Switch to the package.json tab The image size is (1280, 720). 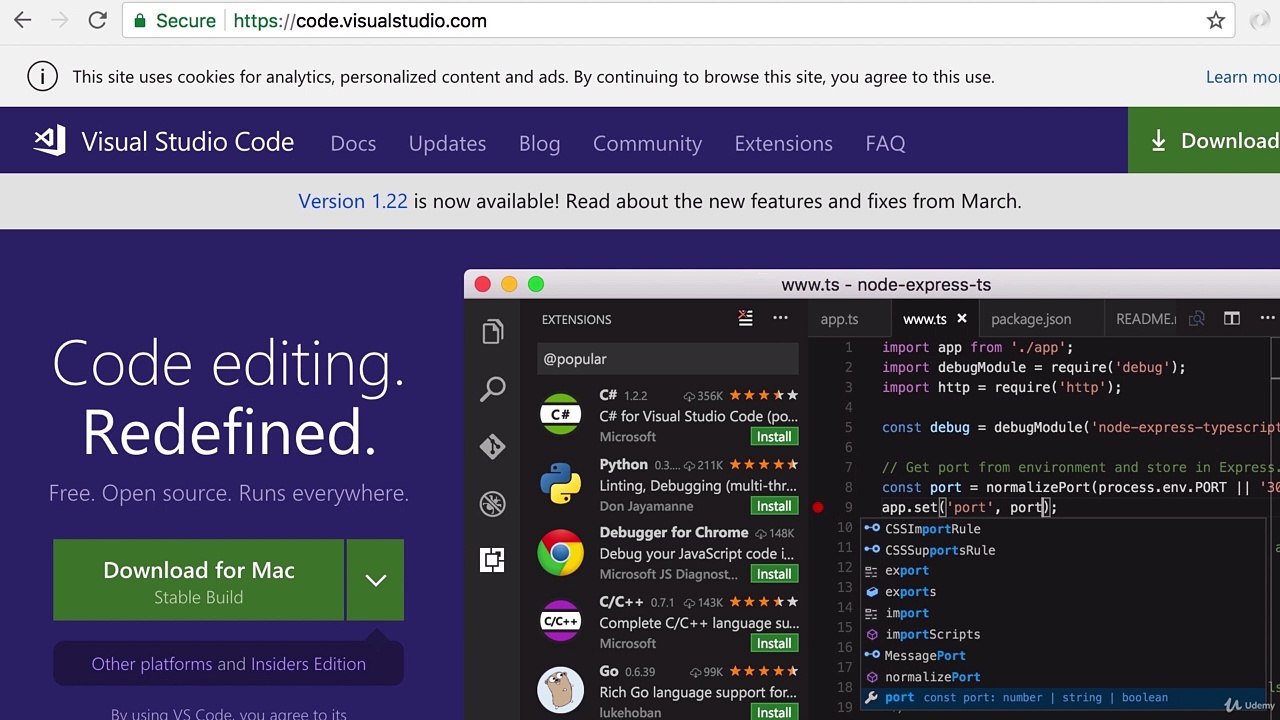pos(1031,319)
